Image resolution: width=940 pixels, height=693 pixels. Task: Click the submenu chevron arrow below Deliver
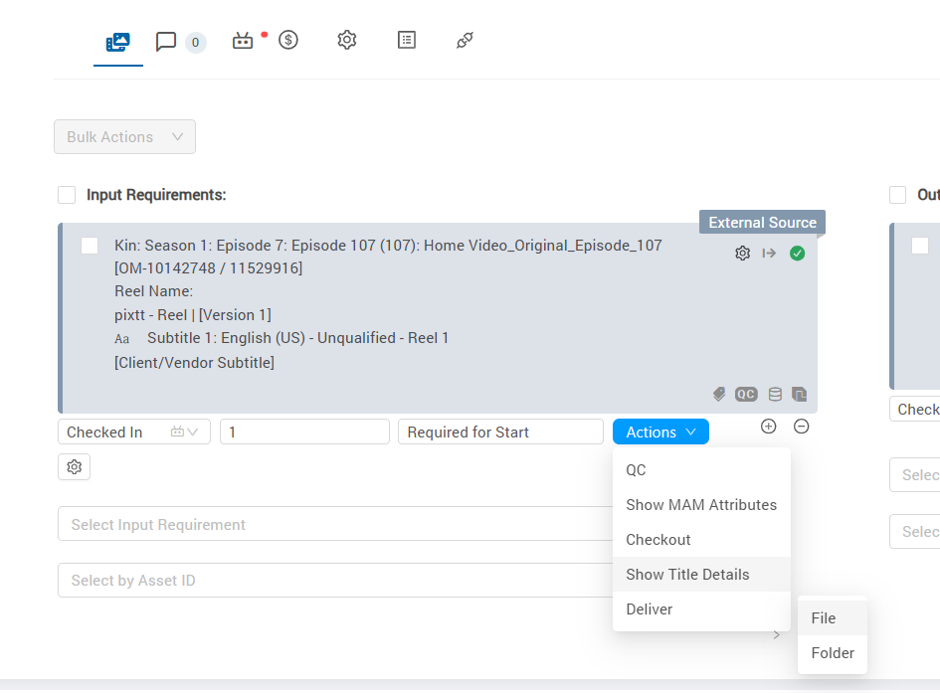pyautogui.click(x=777, y=635)
